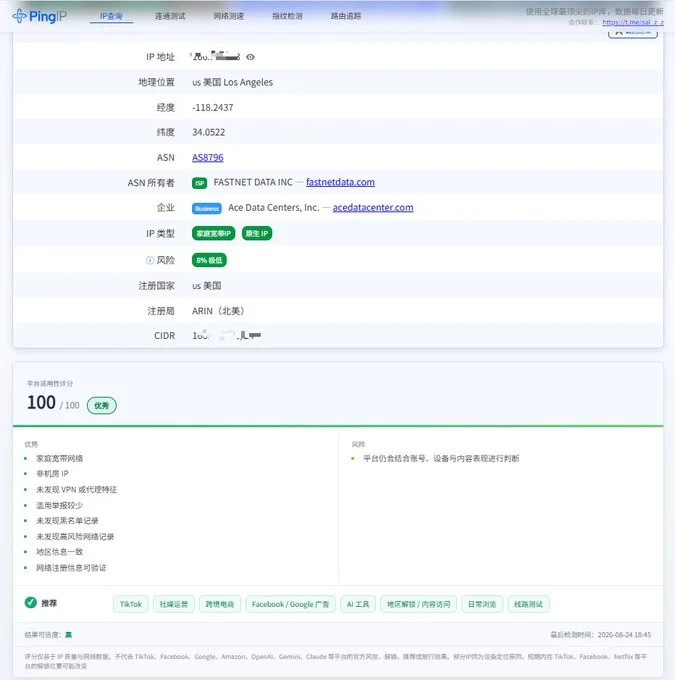Click 未发现 VPN 或代理特征 item

pyautogui.click(x=76, y=490)
